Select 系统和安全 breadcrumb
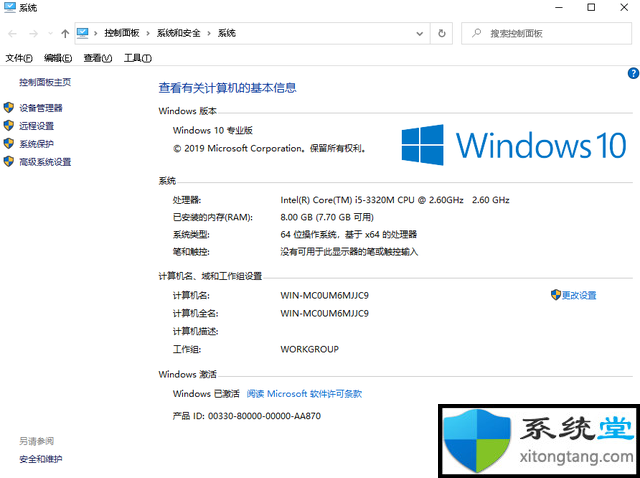The image size is (640, 478). pos(178,33)
